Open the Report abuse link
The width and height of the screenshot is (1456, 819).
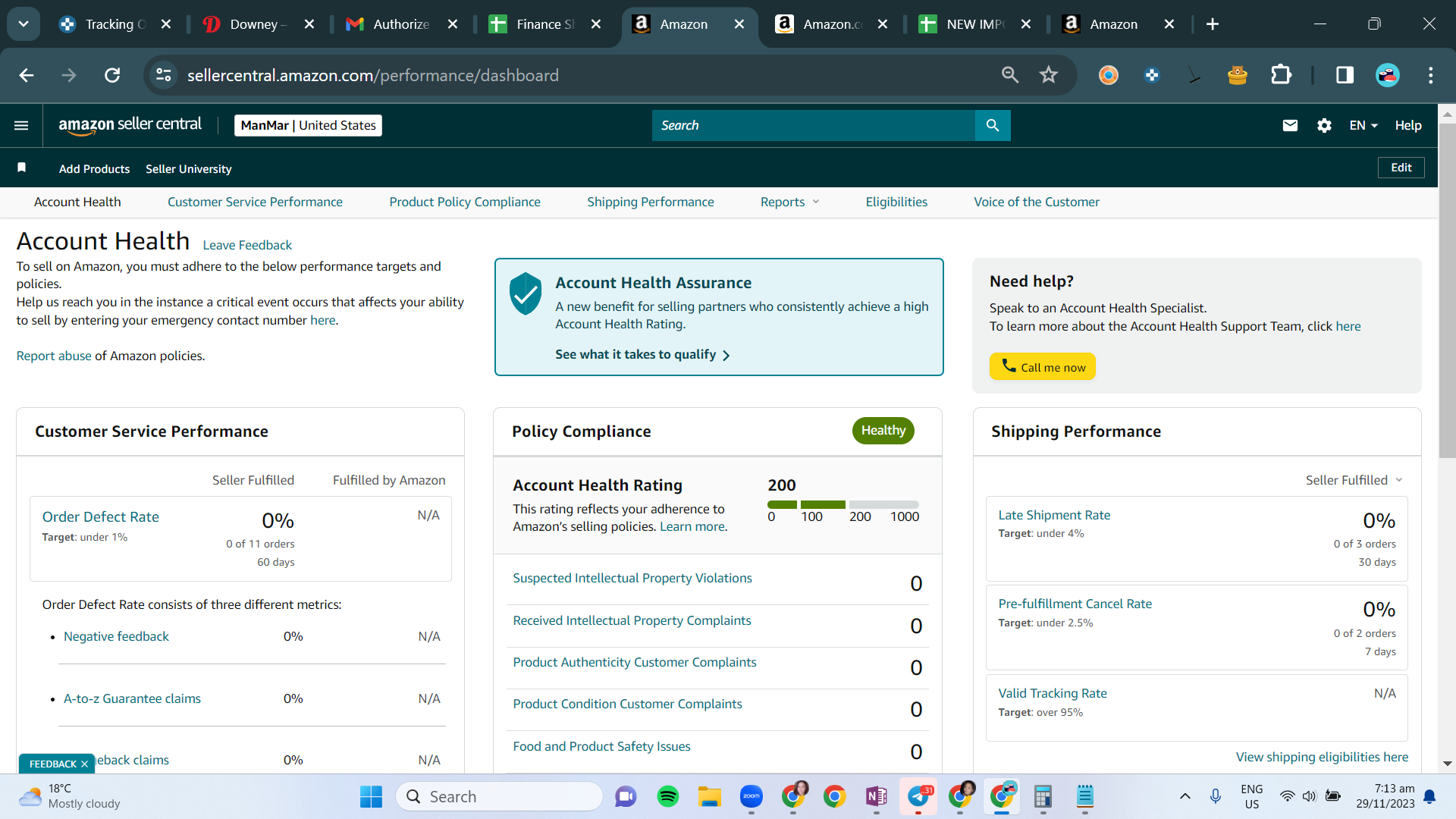(54, 356)
